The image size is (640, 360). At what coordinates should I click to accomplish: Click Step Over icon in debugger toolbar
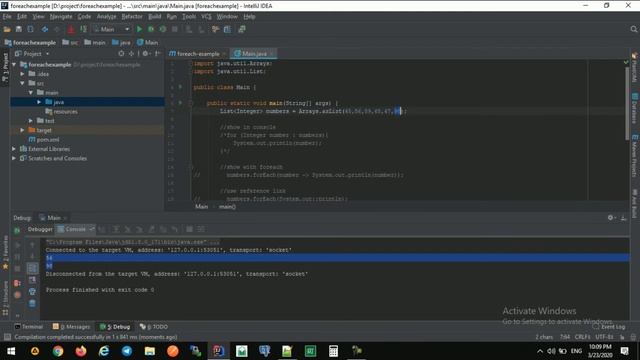(116, 229)
